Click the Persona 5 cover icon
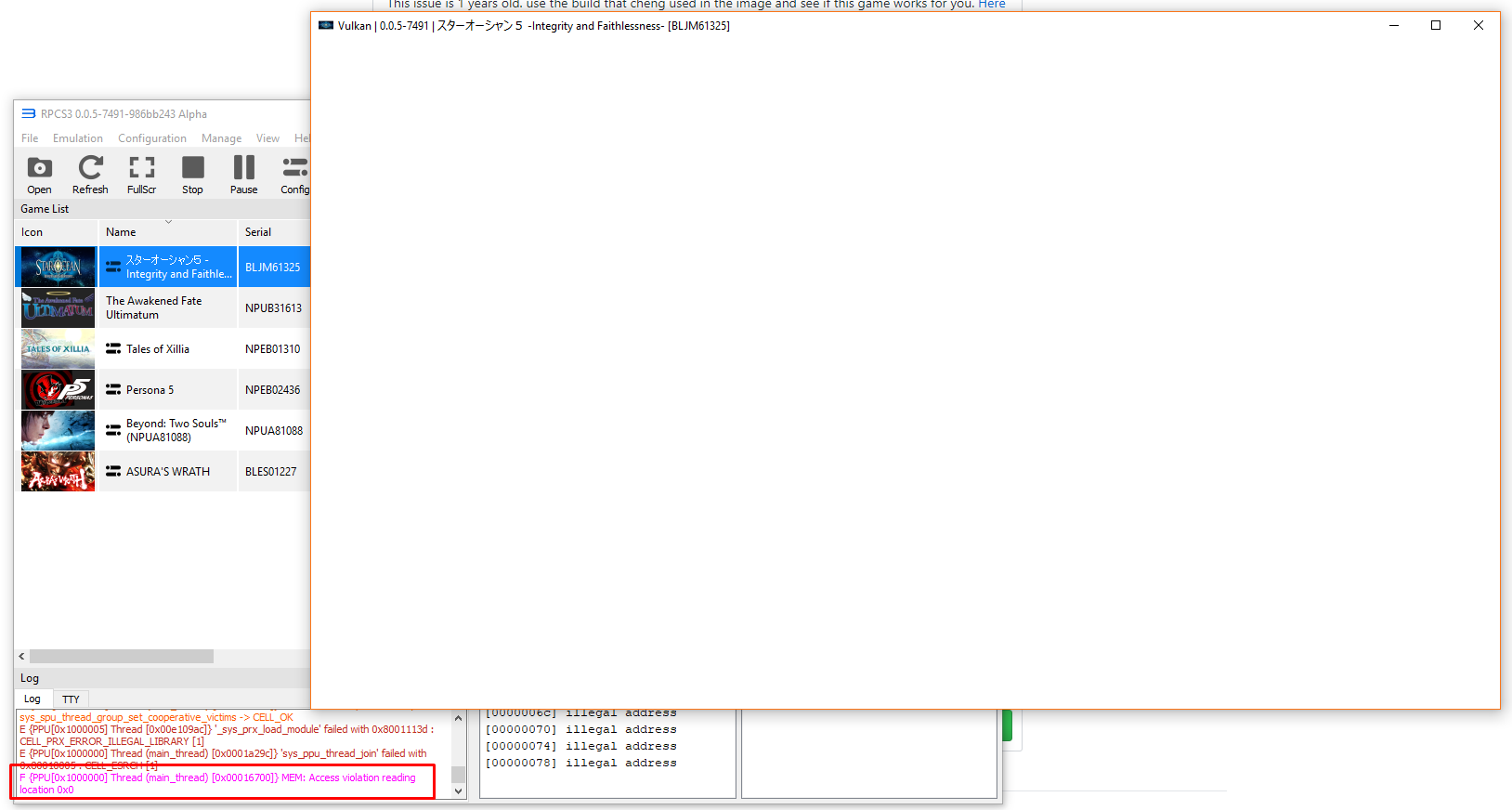Screen dimensions: 1512x810 [58, 389]
